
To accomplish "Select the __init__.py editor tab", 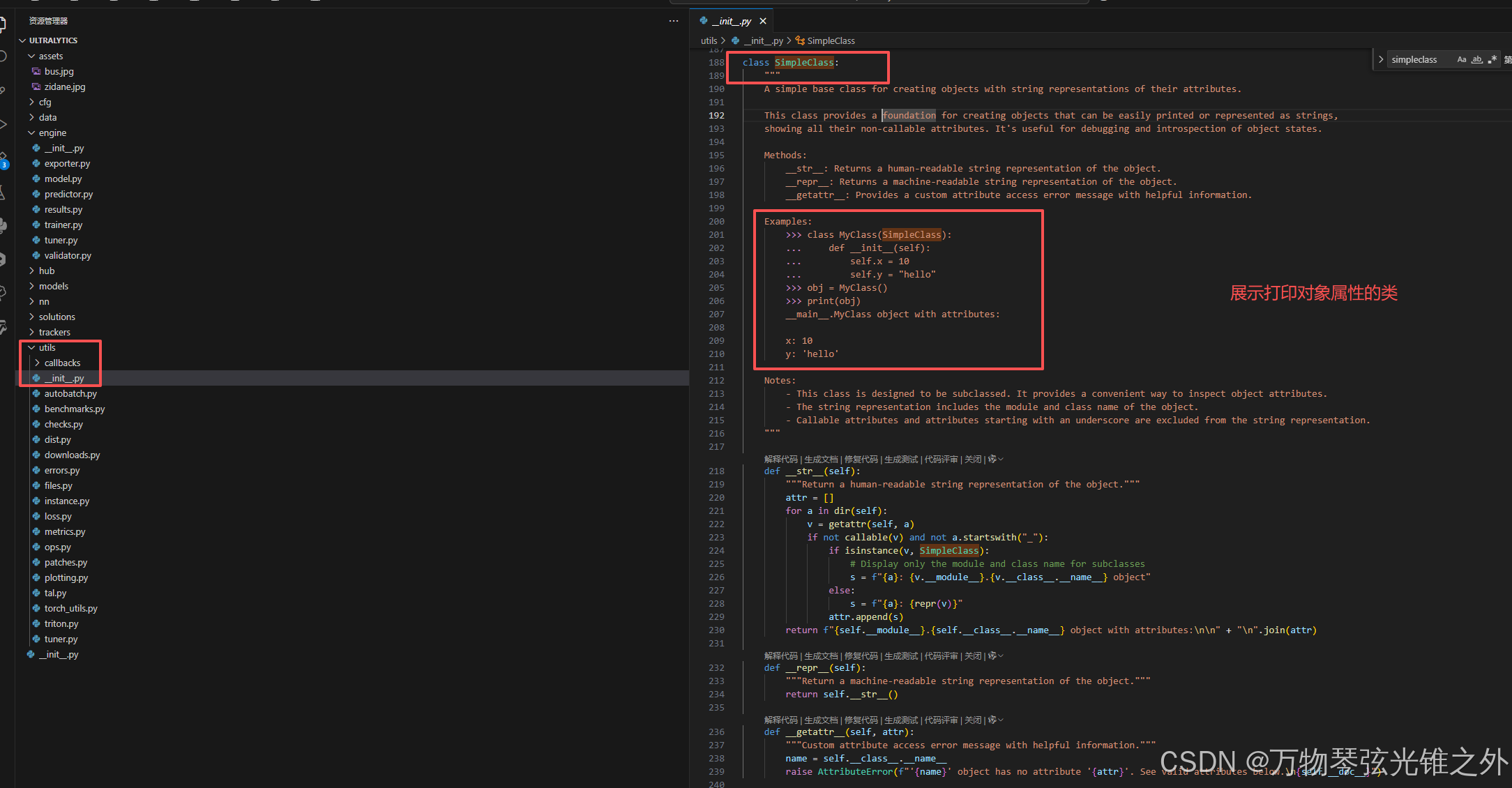I will [730, 21].
